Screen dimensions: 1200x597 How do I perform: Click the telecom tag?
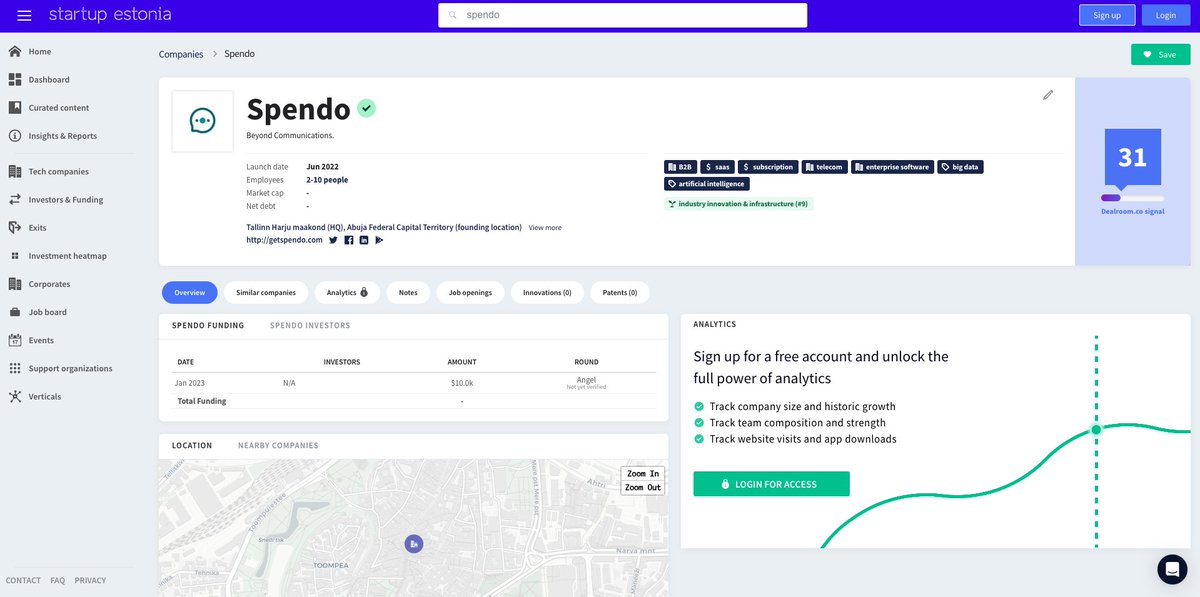coord(824,167)
